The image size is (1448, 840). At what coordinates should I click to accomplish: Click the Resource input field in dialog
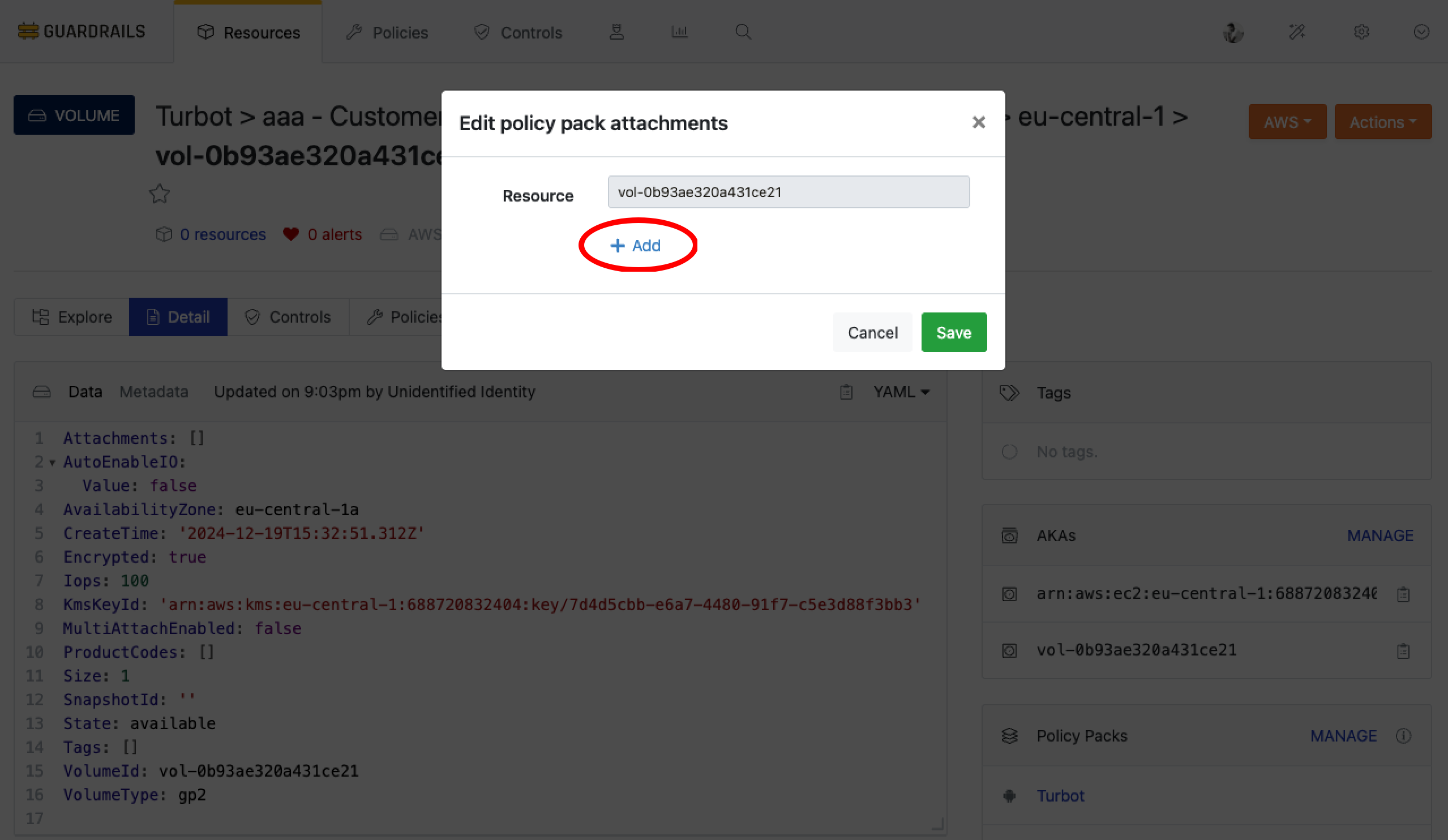tap(788, 192)
